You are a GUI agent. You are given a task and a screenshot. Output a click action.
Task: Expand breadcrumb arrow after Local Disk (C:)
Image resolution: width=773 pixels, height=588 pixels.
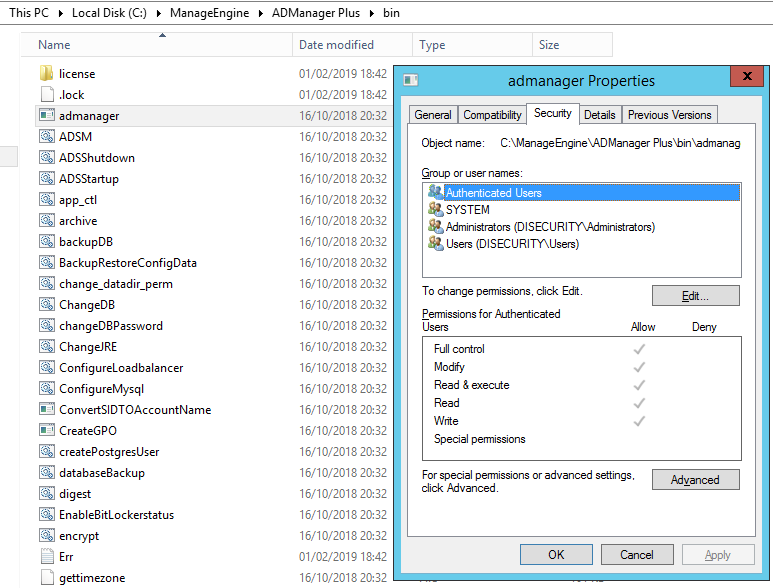tap(158, 13)
